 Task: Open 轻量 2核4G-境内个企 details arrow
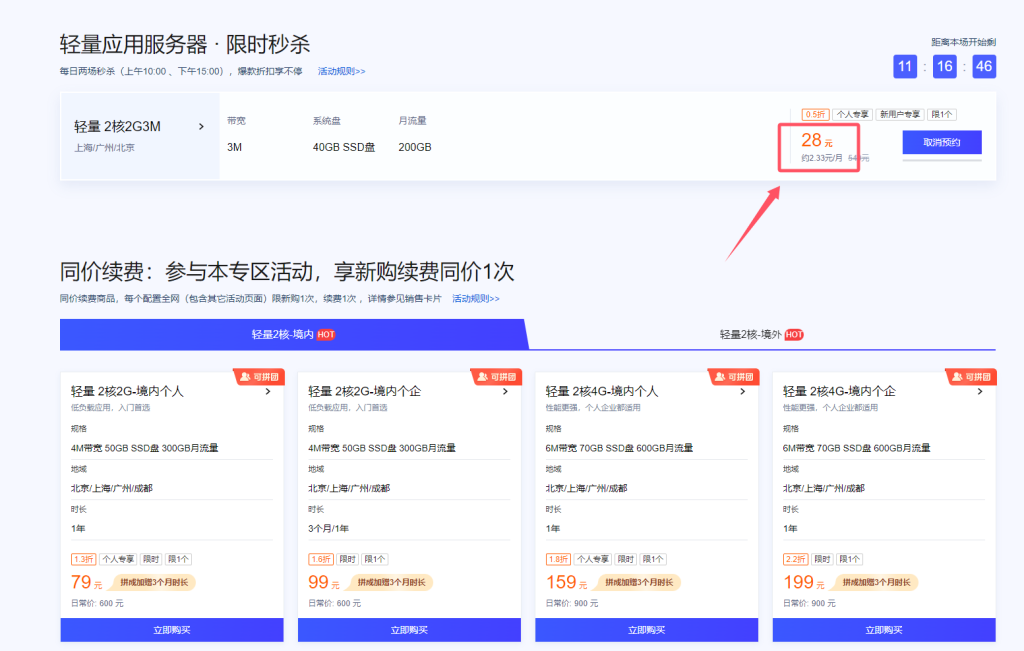[980, 392]
